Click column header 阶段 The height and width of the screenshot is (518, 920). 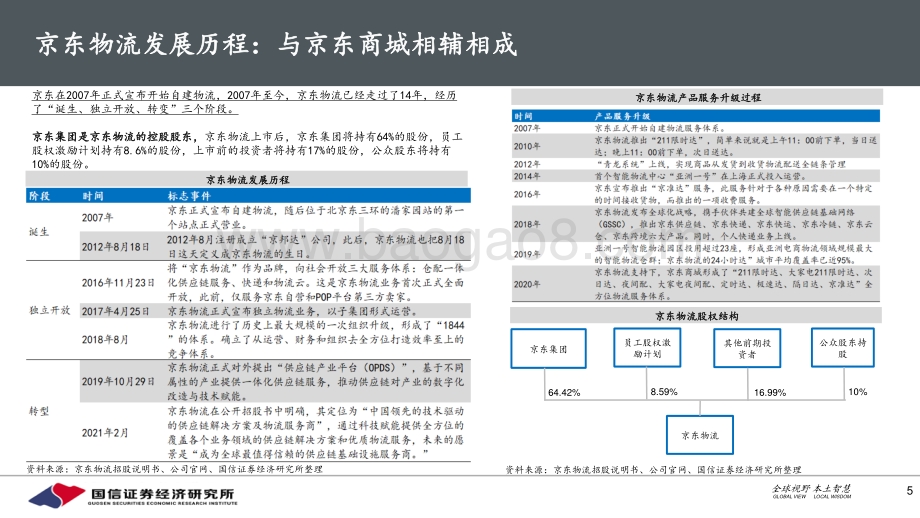pyautogui.click(x=39, y=196)
